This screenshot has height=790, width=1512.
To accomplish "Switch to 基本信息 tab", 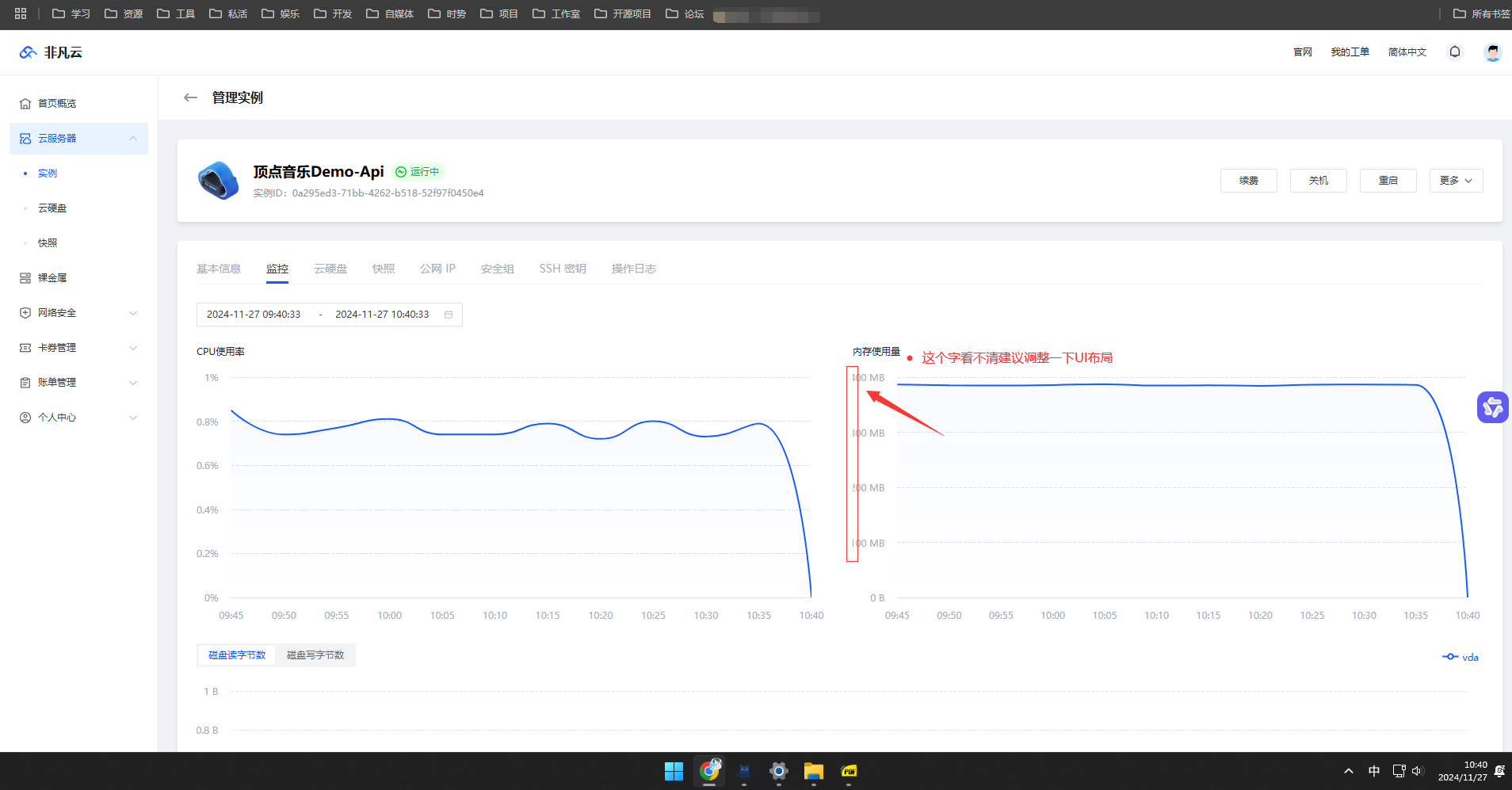I will [x=219, y=269].
